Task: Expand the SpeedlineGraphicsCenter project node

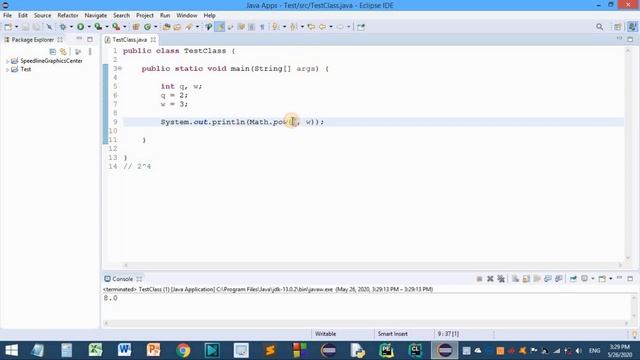Action: pos(7,61)
